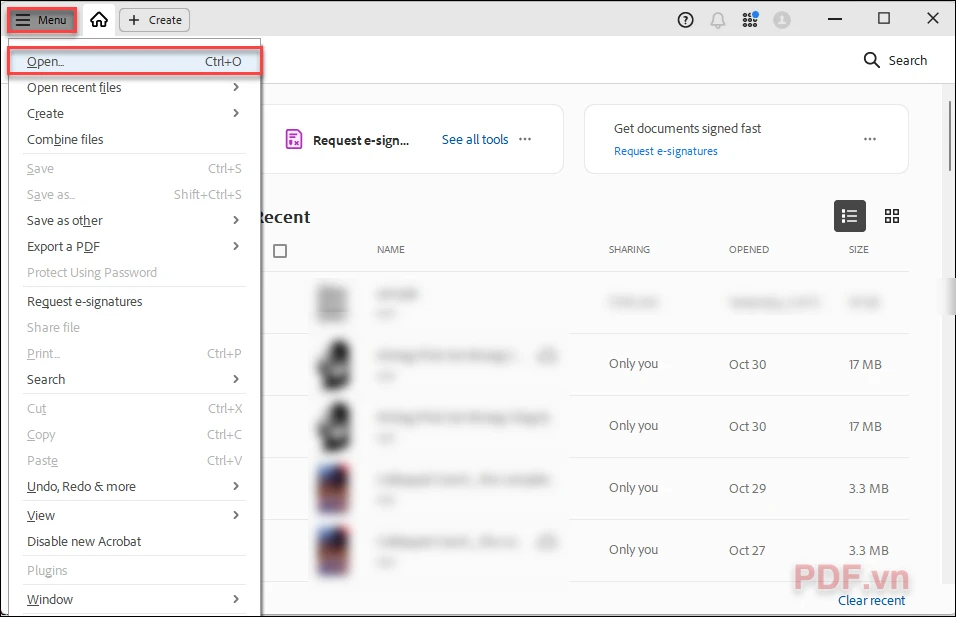The image size is (956, 617).
Task: Open the notifications bell icon
Action: point(718,20)
